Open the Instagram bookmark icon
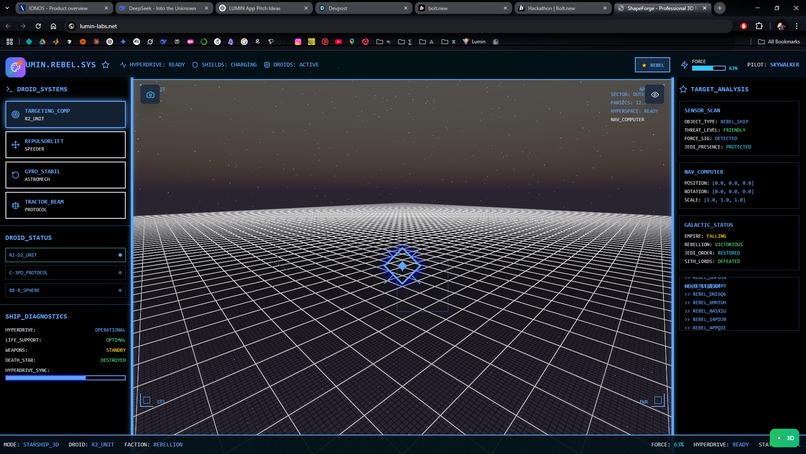Screen dimensions: 806x454 pos(298,42)
